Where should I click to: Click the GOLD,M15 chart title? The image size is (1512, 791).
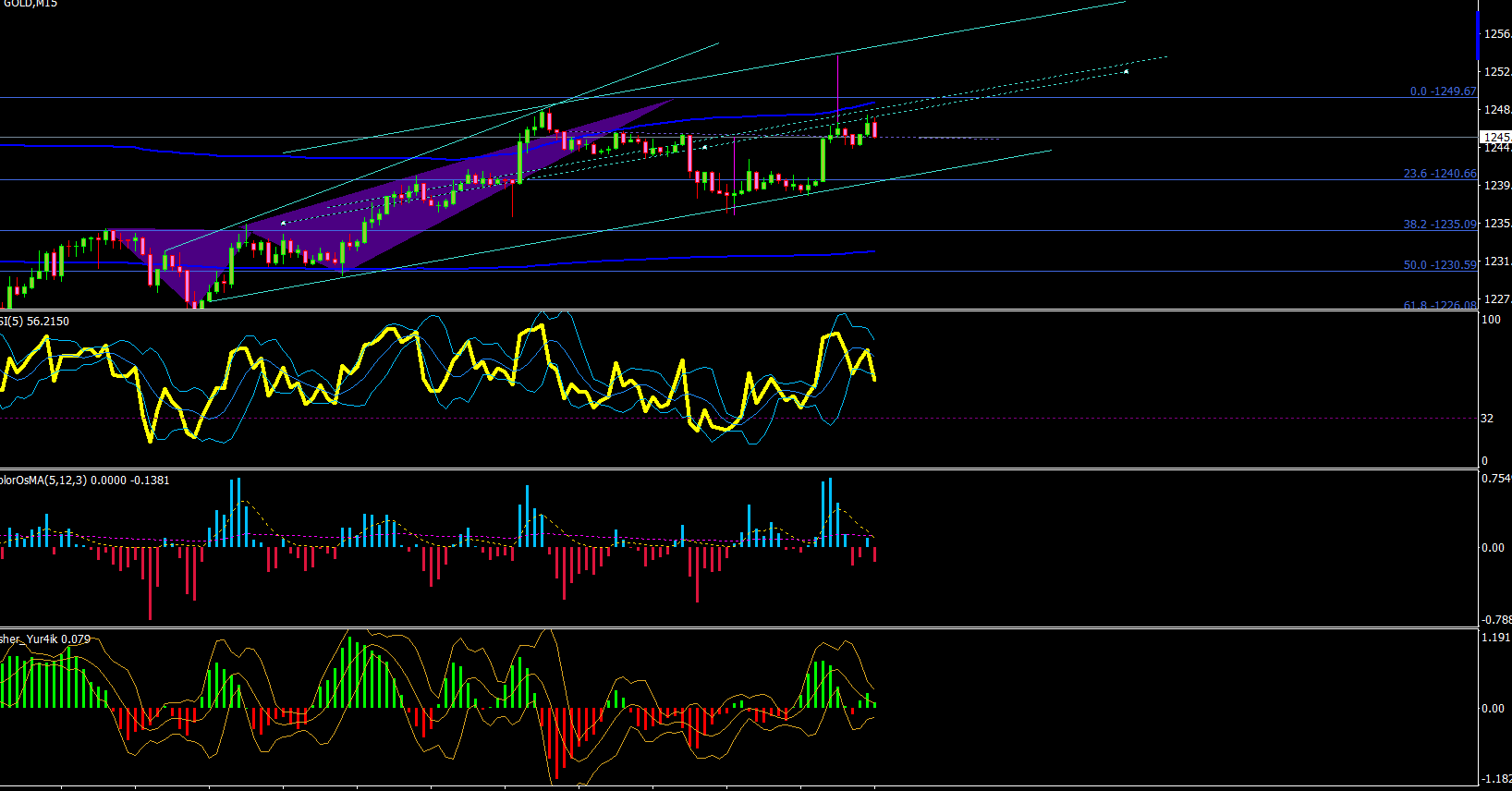[x=30, y=4]
